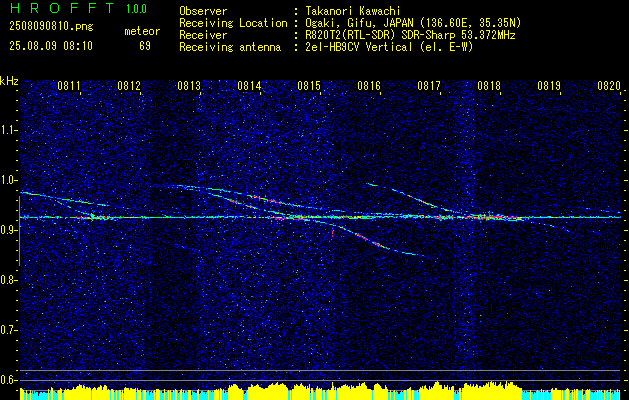Viewport: 629px width, 400px height.
Task: Click the meteor count 69
Action: tap(145, 46)
